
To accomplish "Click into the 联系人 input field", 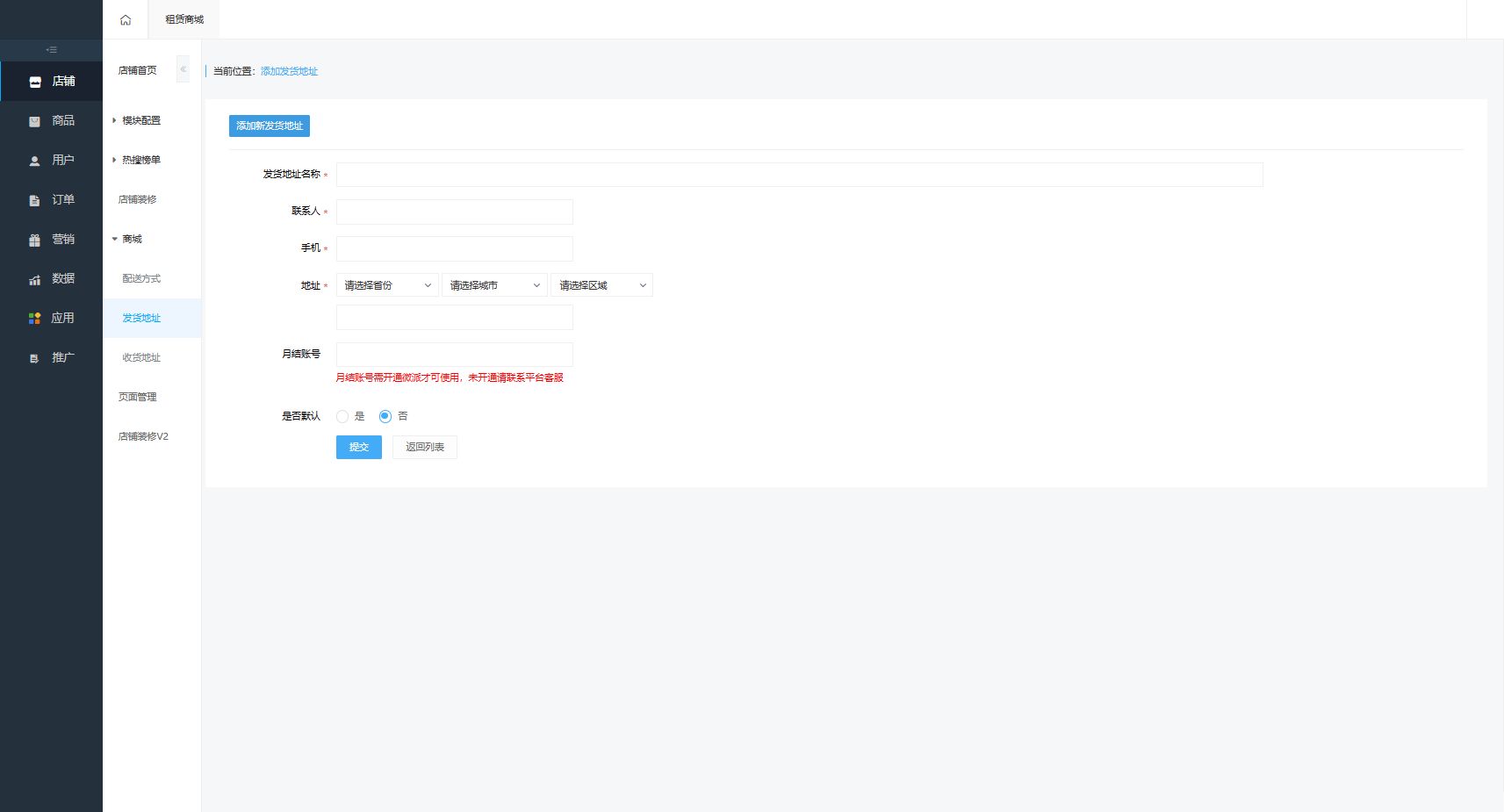I will coord(455,212).
